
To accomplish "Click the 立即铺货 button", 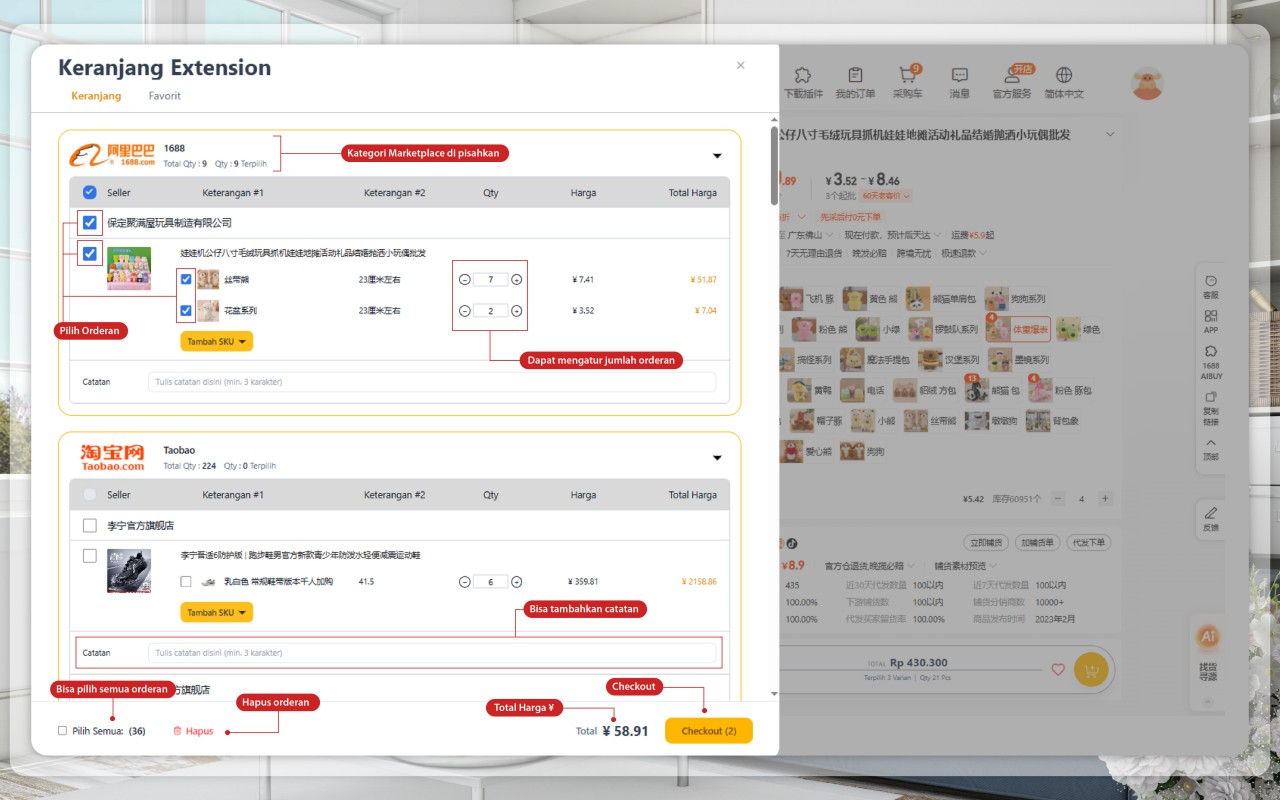I will (x=986, y=543).
